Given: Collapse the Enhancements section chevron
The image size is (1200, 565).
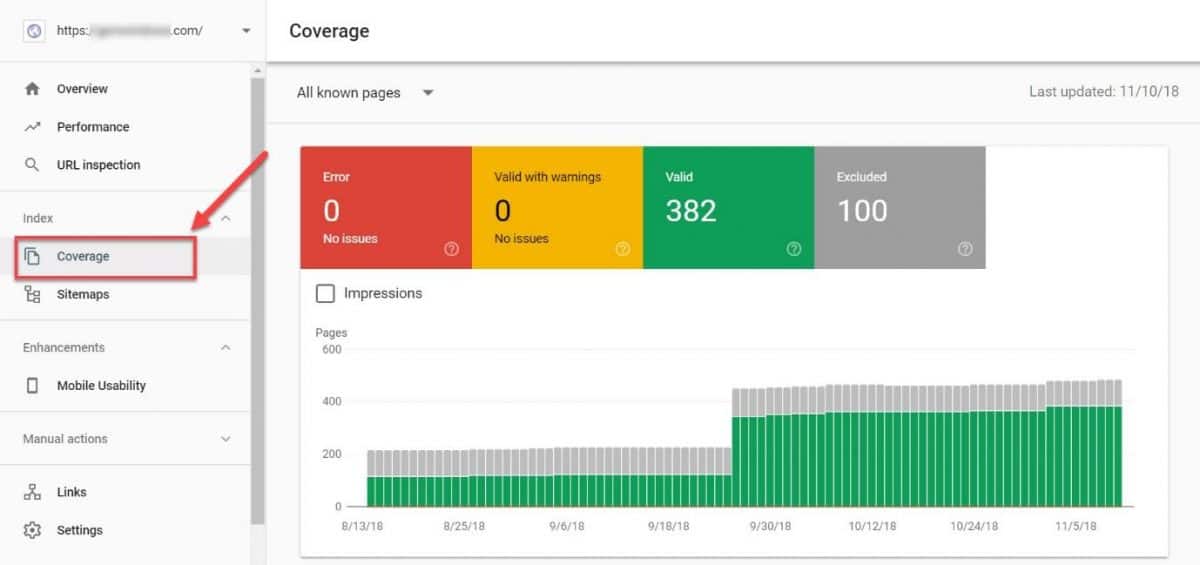Looking at the screenshot, I should click(x=226, y=348).
